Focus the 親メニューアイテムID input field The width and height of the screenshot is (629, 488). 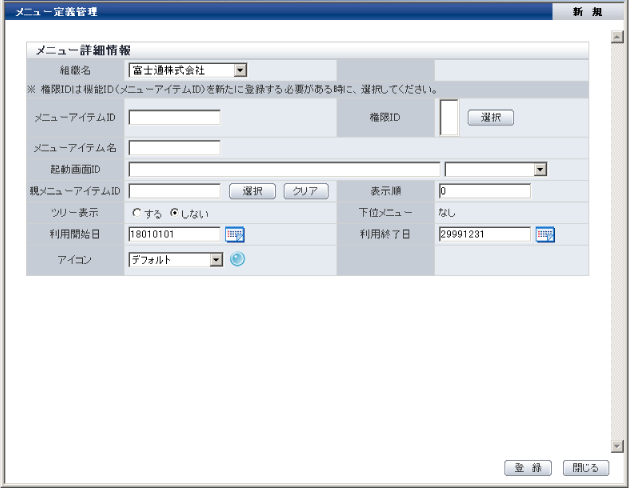click(x=174, y=191)
